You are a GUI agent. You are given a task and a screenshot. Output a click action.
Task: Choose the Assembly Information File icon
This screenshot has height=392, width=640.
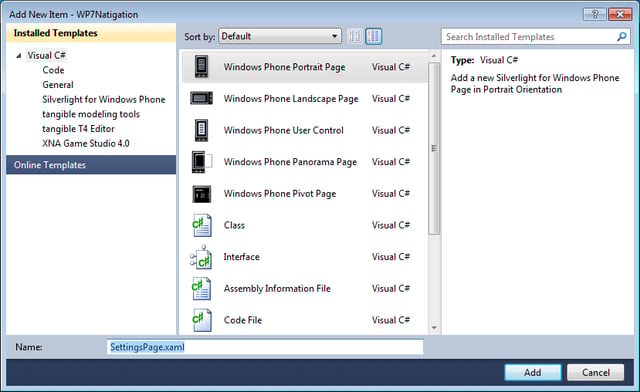point(201,289)
